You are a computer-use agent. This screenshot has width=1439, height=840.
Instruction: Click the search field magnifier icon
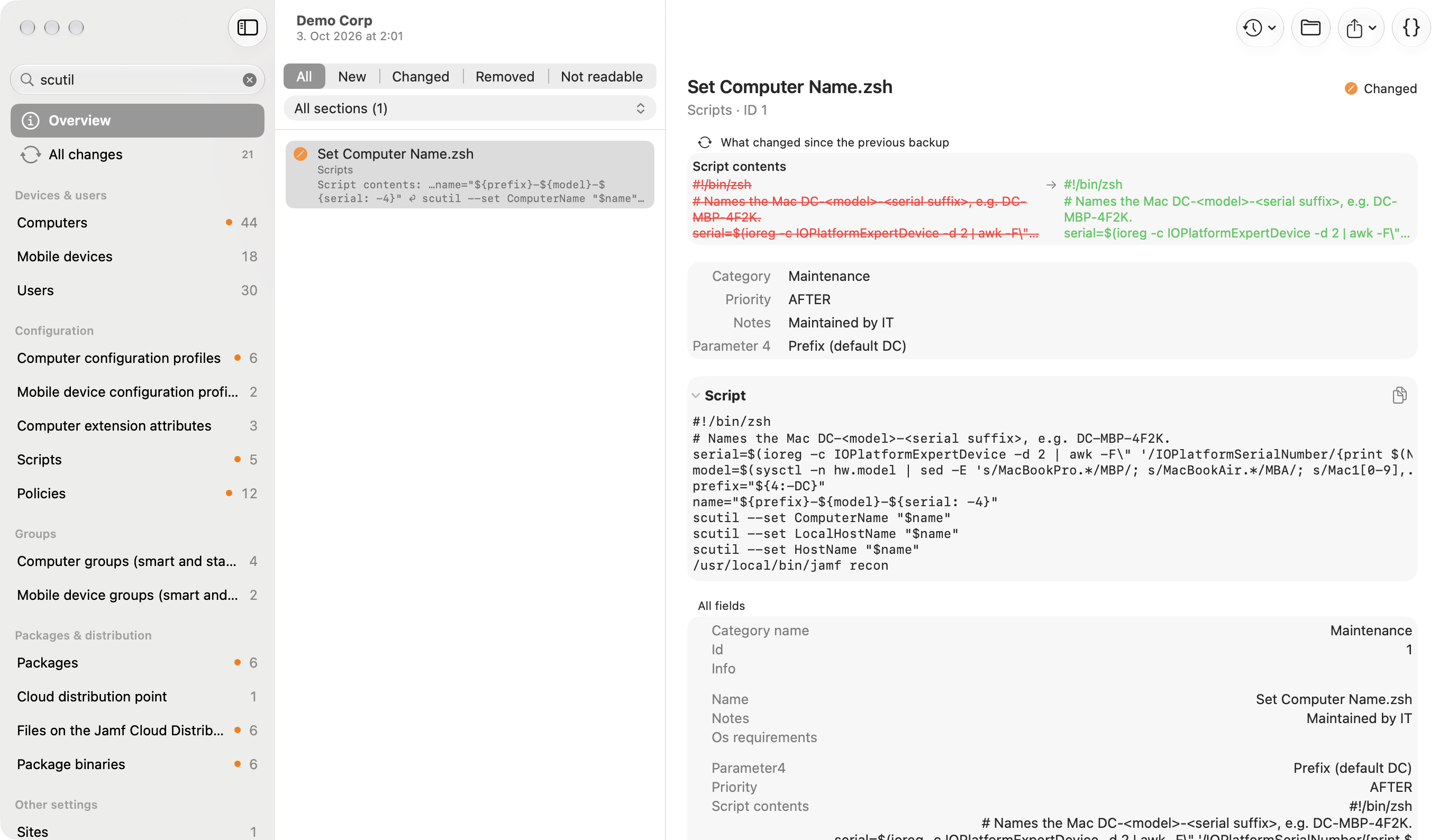27,79
